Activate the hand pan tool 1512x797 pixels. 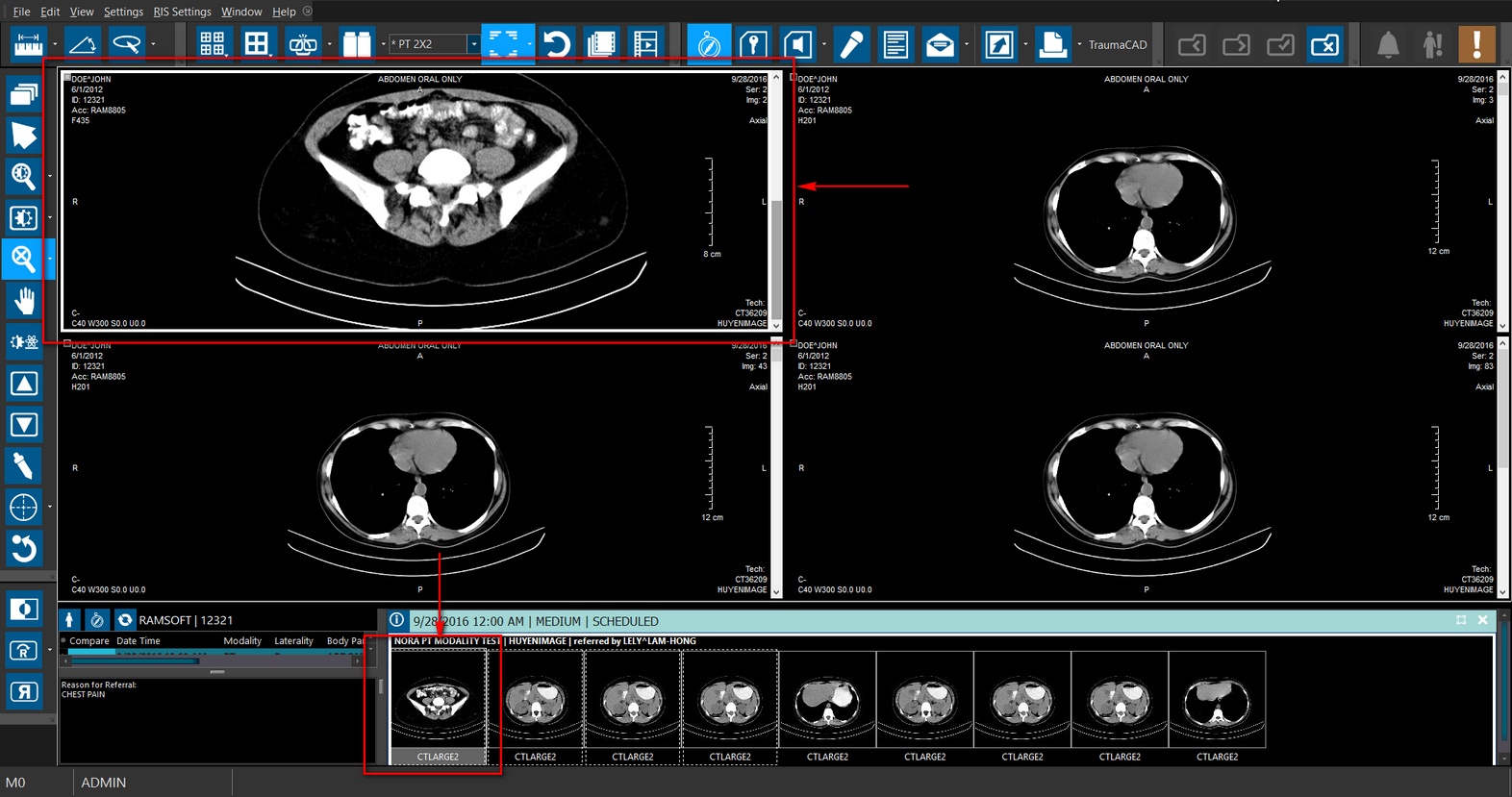tap(24, 301)
